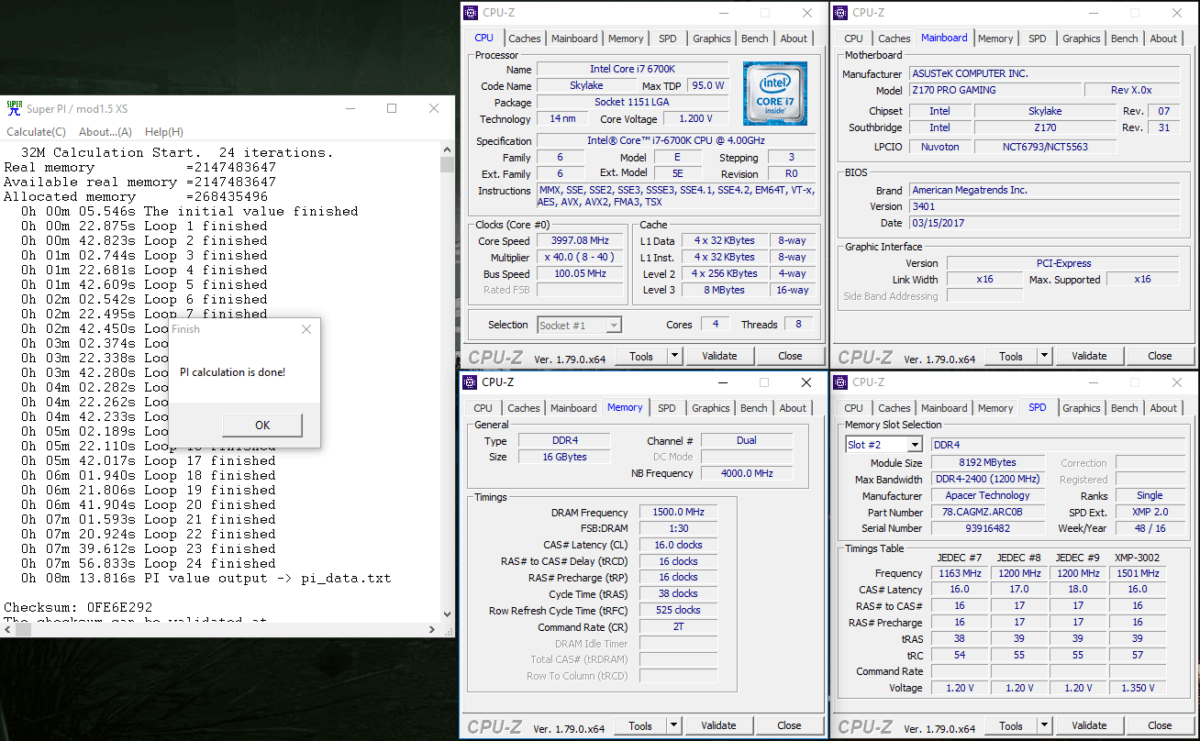Click Validate in the memory timings window
This screenshot has width=1200, height=741.
[x=718, y=726]
